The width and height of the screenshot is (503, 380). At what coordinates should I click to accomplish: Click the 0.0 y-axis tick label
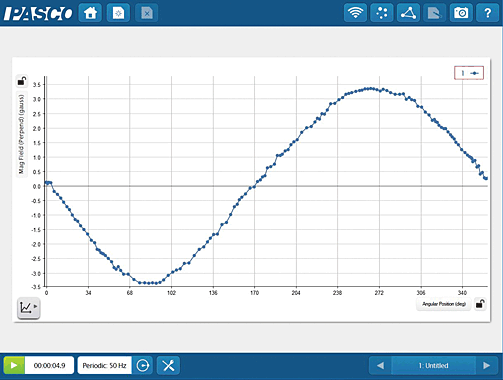click(x=37, y=186)
